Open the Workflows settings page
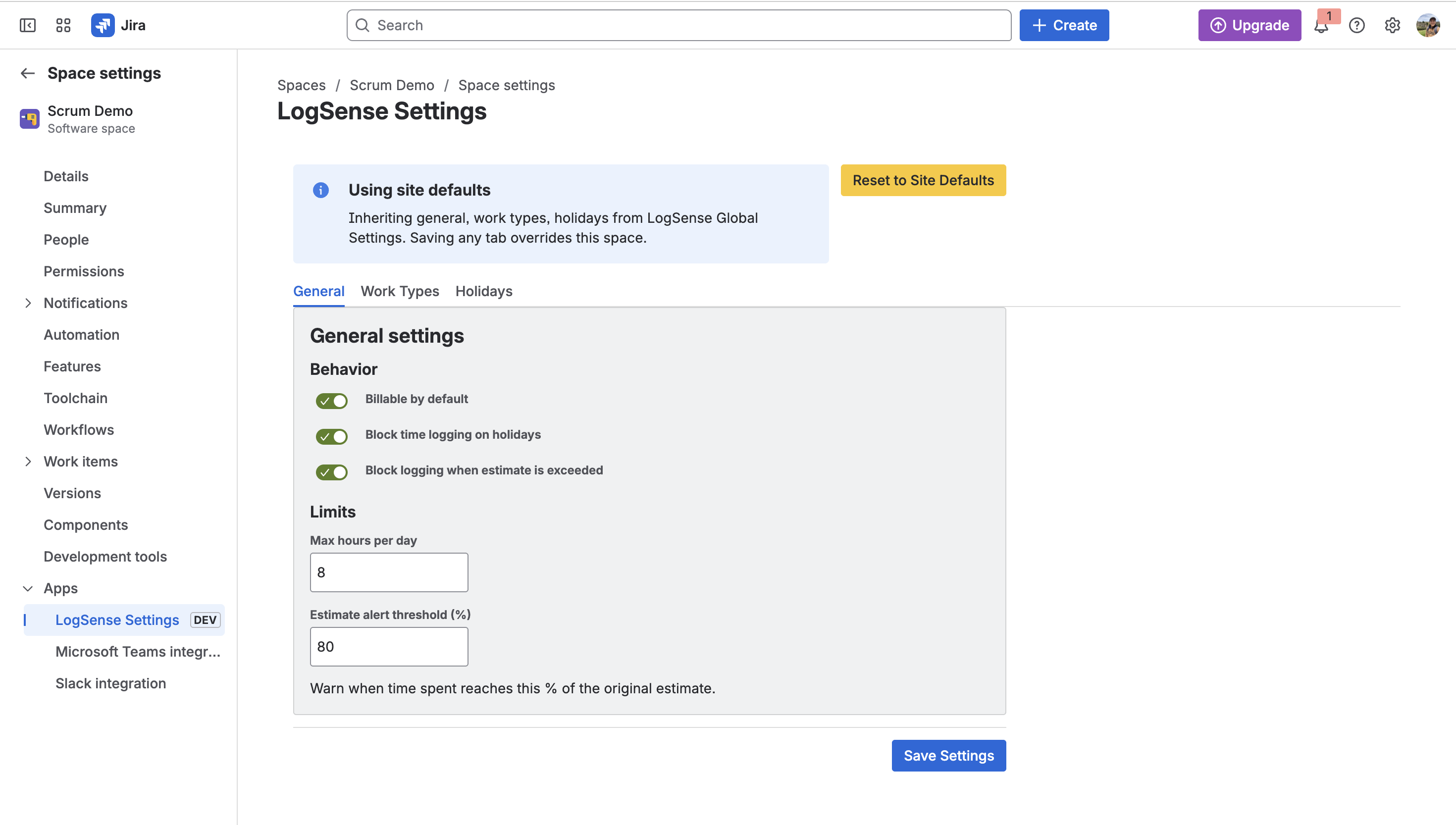Image resolution: width=1456 pixels, height=825 pixels. 79,430
